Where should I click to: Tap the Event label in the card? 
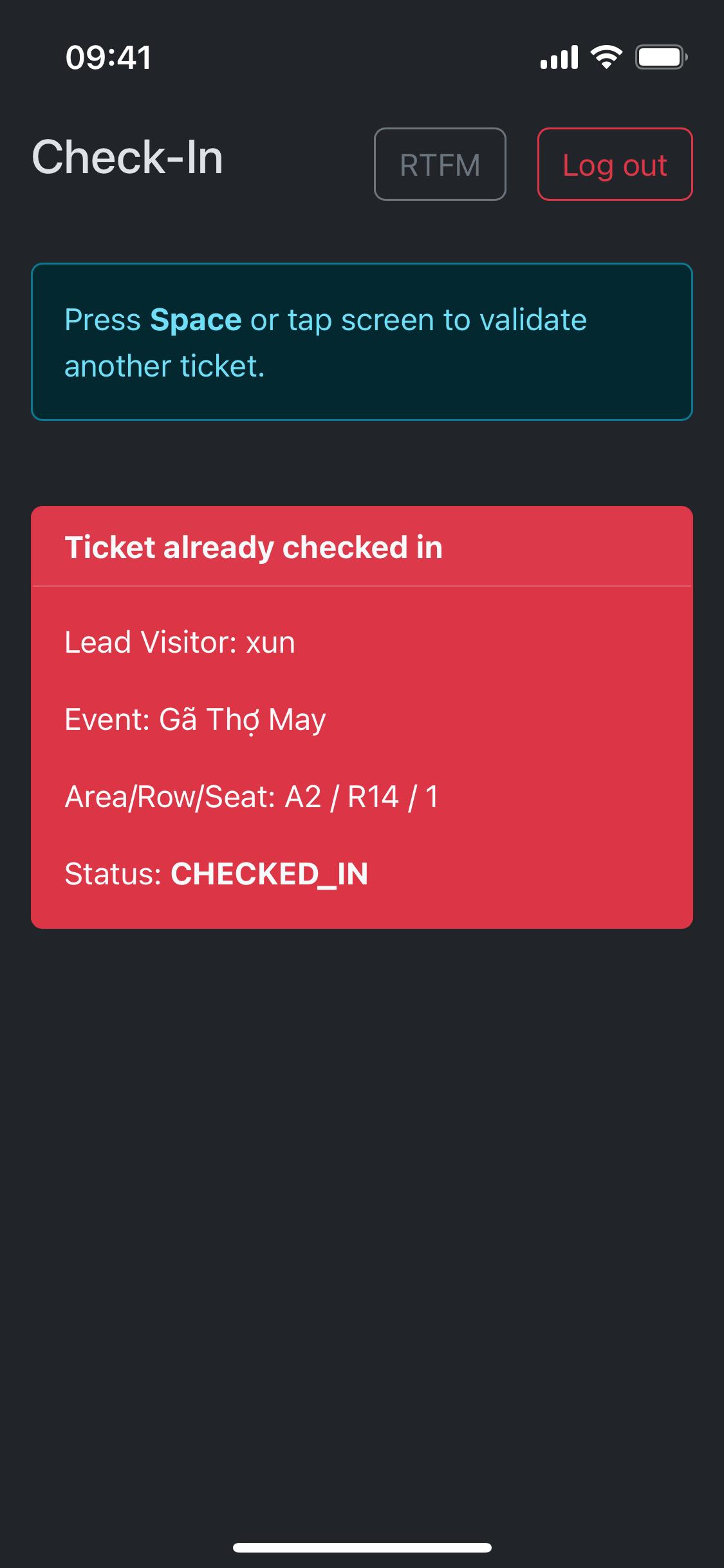pyautogui.click(x=107, y=720)
